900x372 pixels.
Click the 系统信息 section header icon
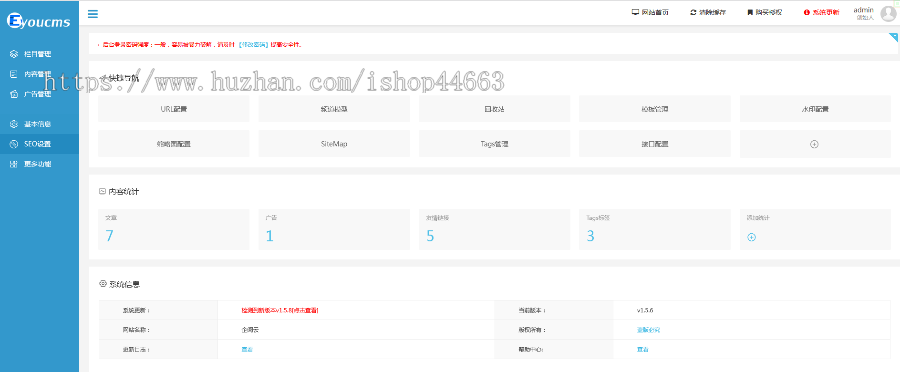tap(103, 284)
